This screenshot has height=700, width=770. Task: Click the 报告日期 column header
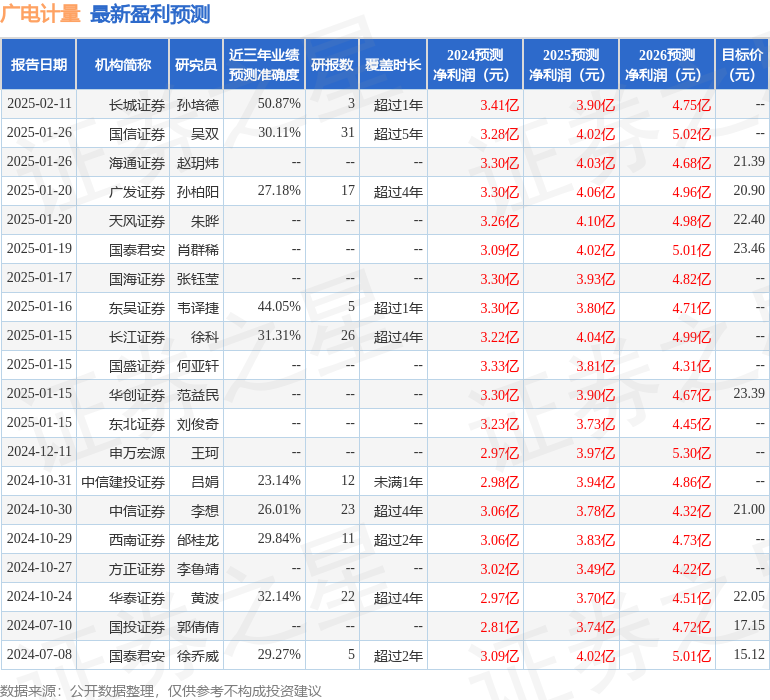coord(39,64)
